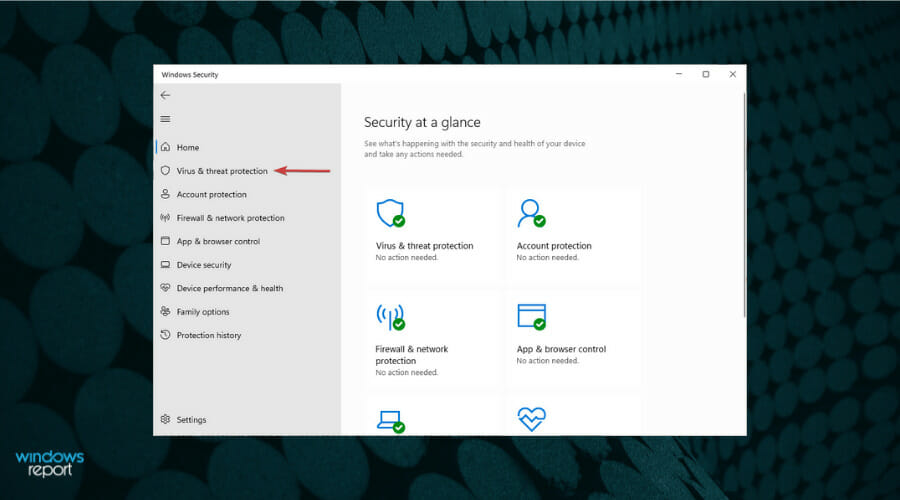Open Firewall & network protection in sidebar
The height and width of the screenshot is (500, 900).
(231, 218)
